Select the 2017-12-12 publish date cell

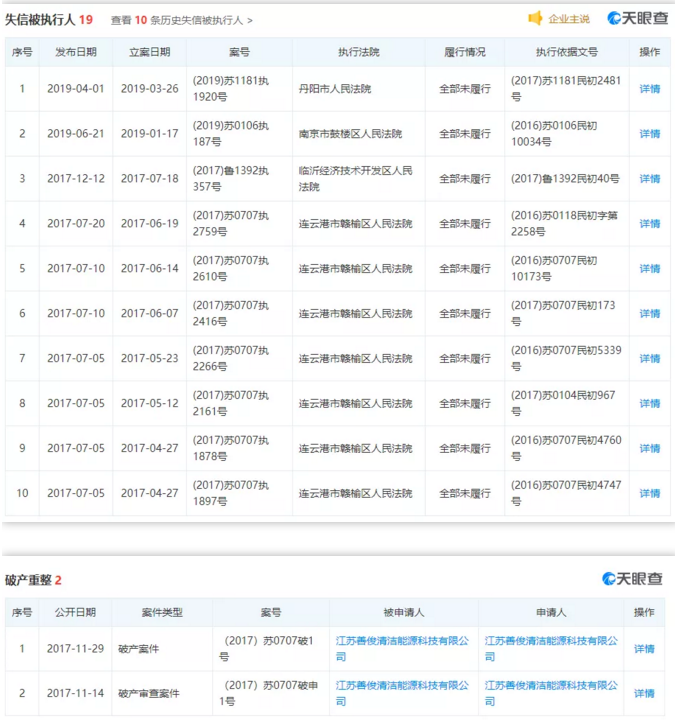pyautogui.click(x=76, y=178)
